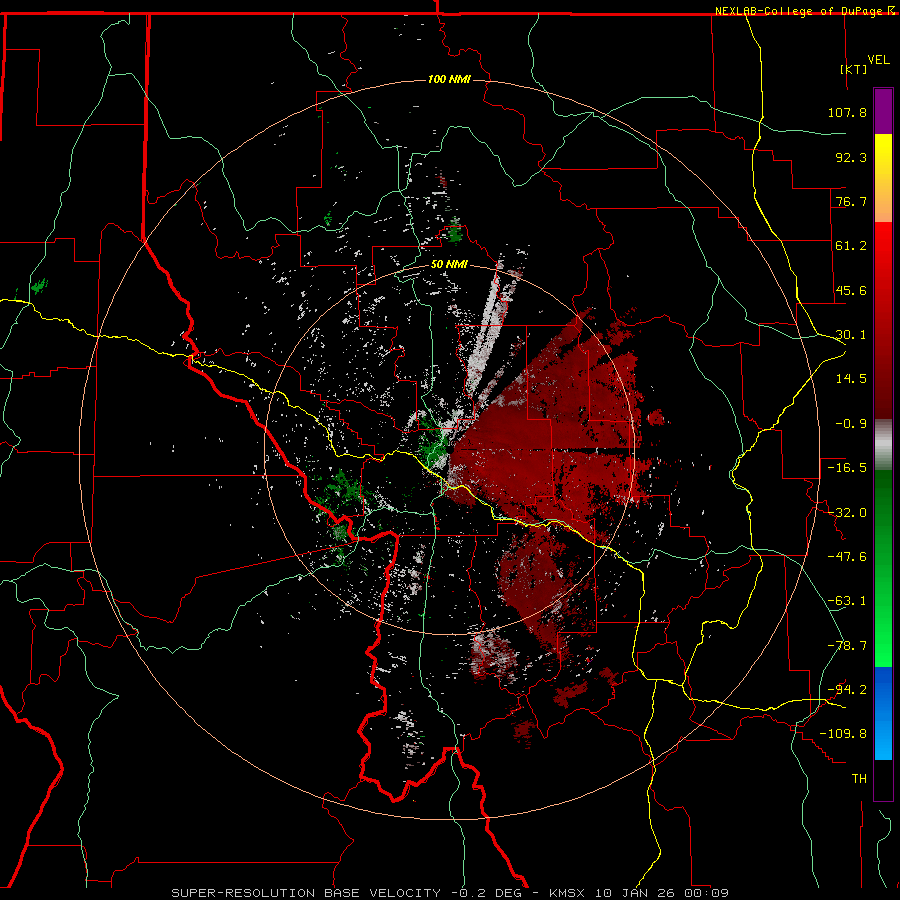The image size is (900, 900).
Task: Click the blue segment of the color bar
Action: pyautogui.click(x=883, y=713)
